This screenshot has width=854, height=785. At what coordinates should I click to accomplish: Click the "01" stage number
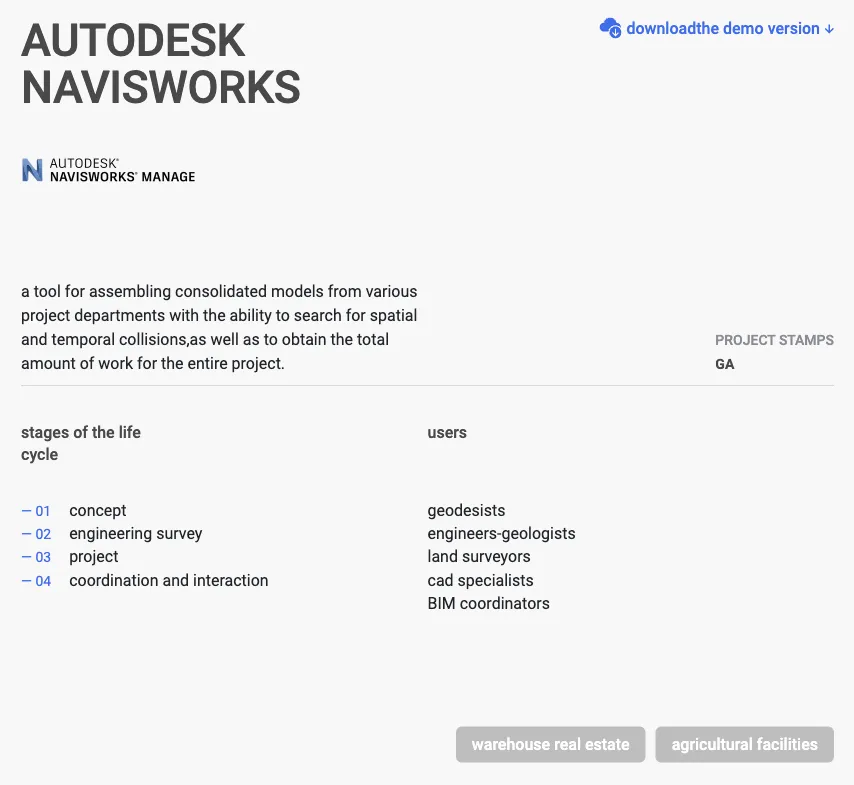(x=43, y=511)
